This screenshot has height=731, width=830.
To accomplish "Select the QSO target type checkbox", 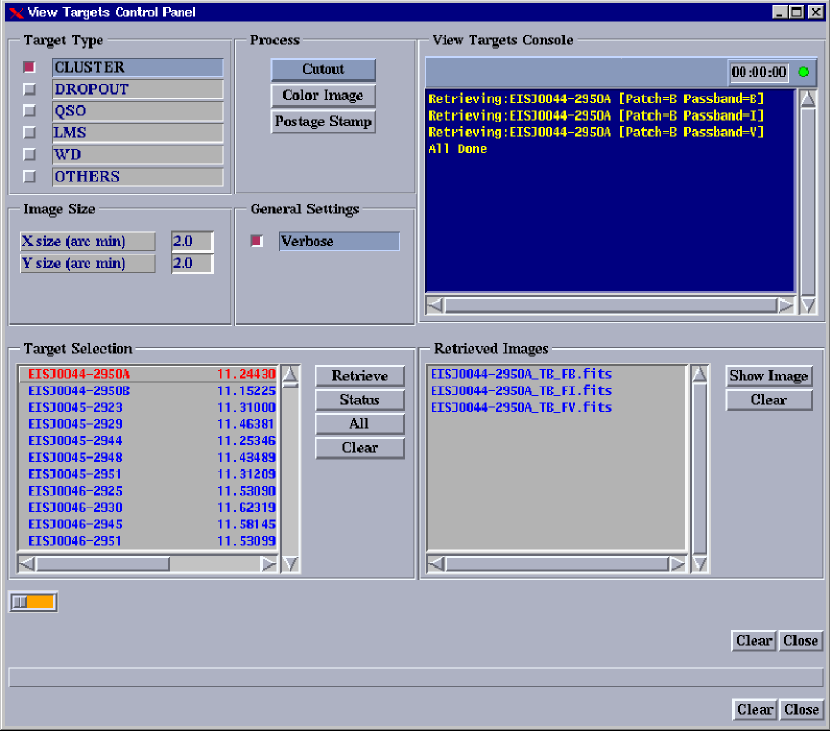I will [x=30, y=111].
